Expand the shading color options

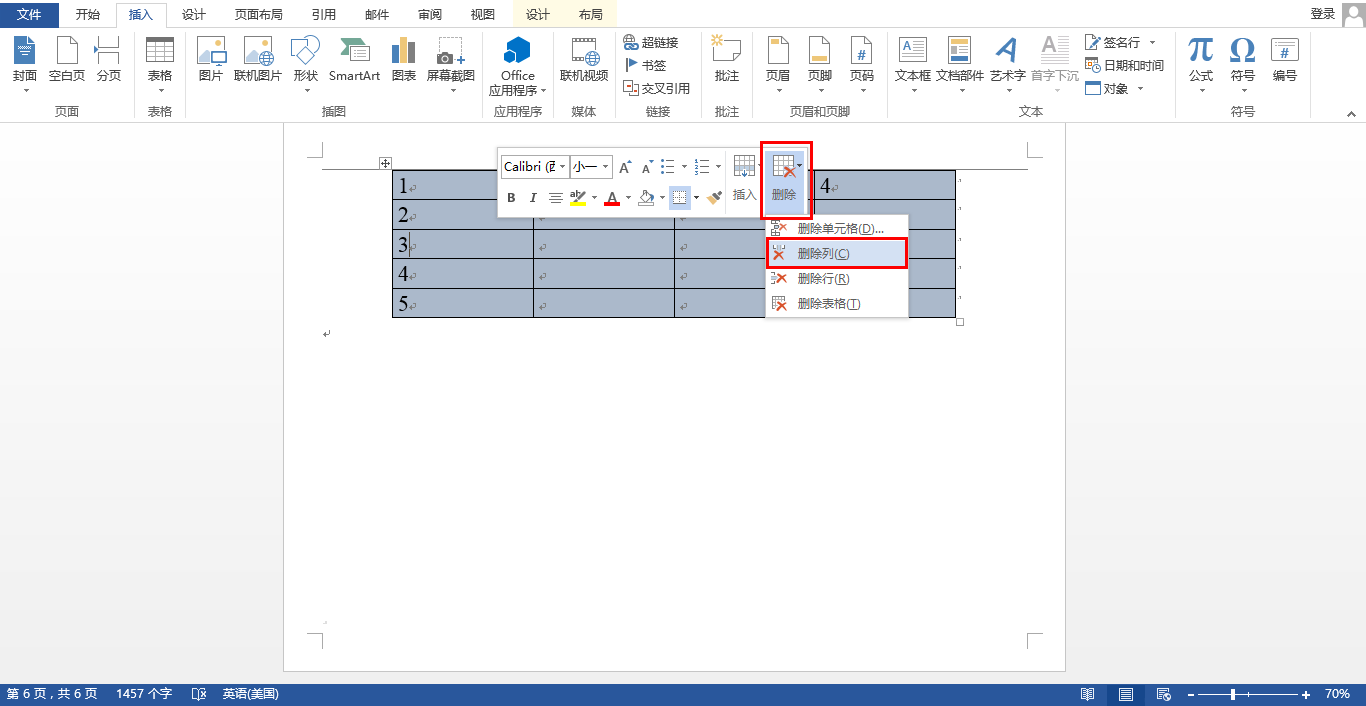[661, 198]
